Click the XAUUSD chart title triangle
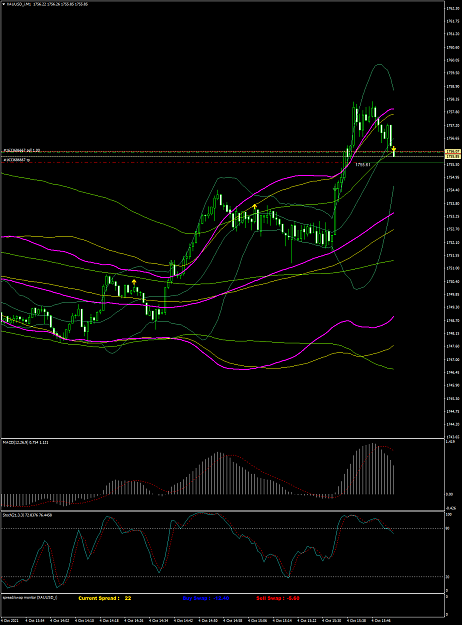 coord(4,4)
